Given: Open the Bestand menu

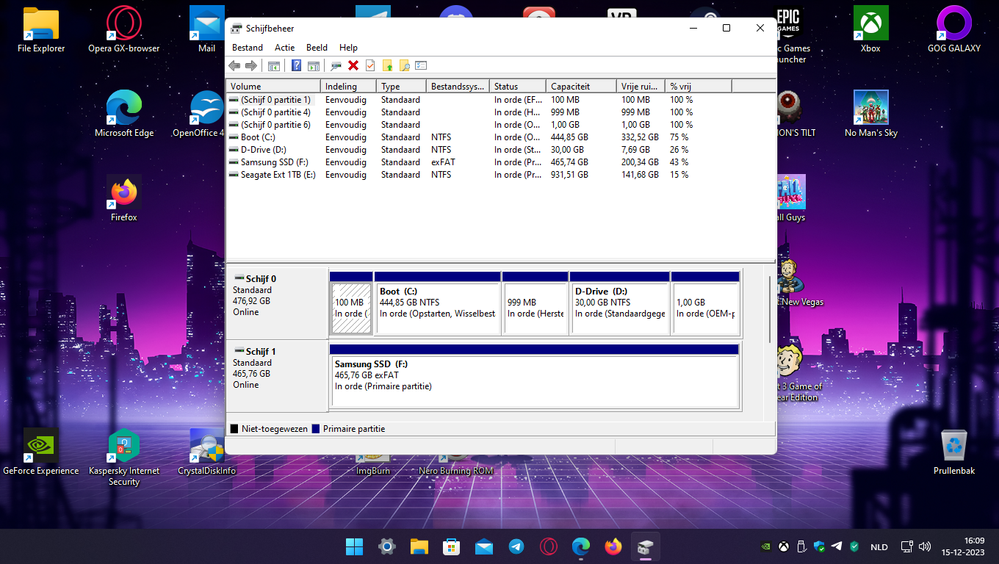Looking at the screenshot, I should click(247, 47).
